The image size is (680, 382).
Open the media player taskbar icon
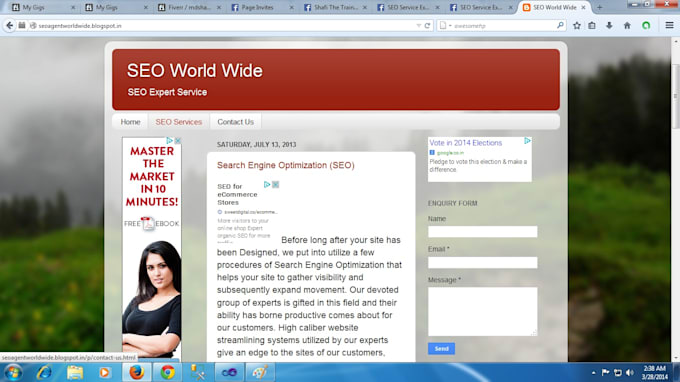point(105,372)
